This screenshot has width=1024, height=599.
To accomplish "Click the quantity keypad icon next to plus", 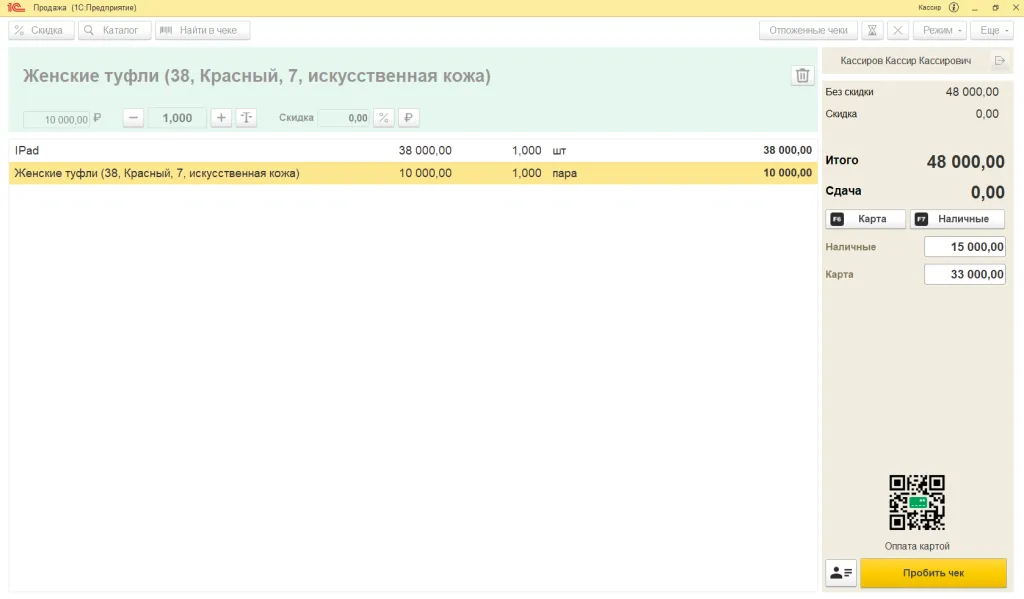I will pos(246,117).
